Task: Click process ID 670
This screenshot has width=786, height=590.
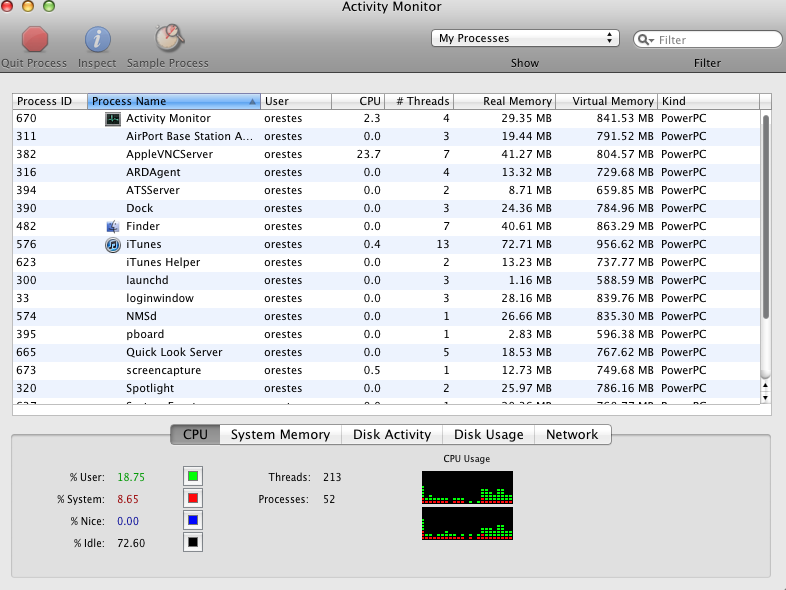Action: 27,119
